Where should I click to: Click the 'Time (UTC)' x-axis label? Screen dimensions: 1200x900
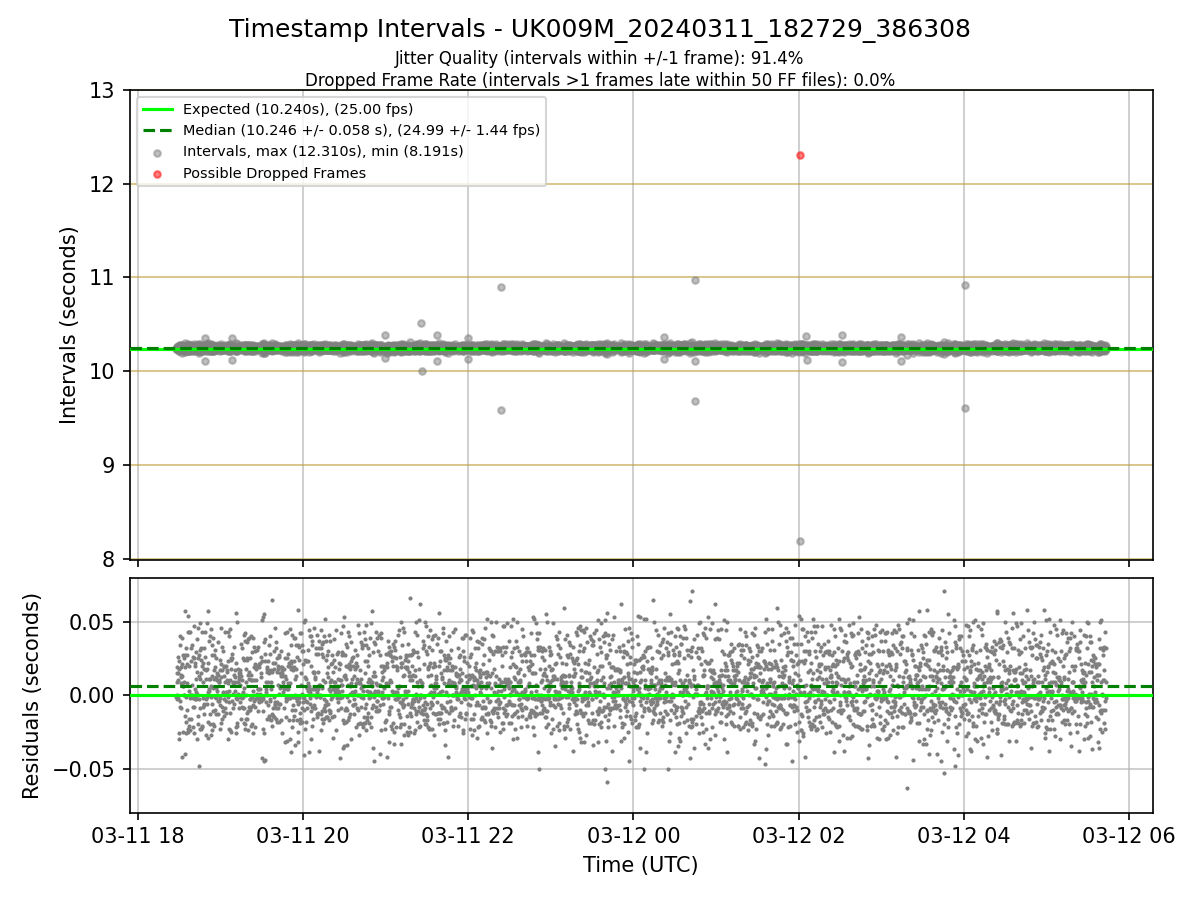[641, 865]
